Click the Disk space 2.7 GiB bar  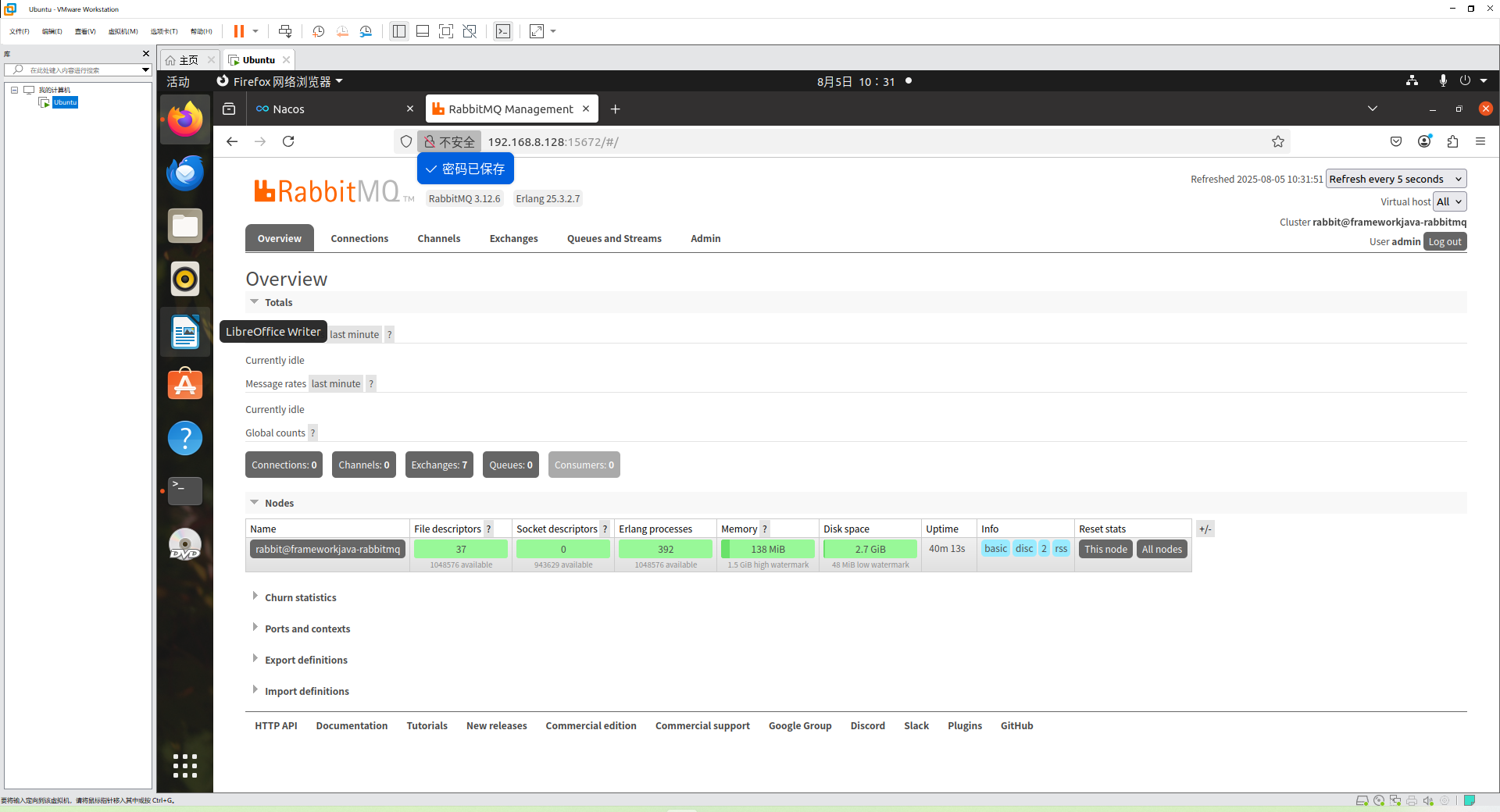(x=870, y=550)
